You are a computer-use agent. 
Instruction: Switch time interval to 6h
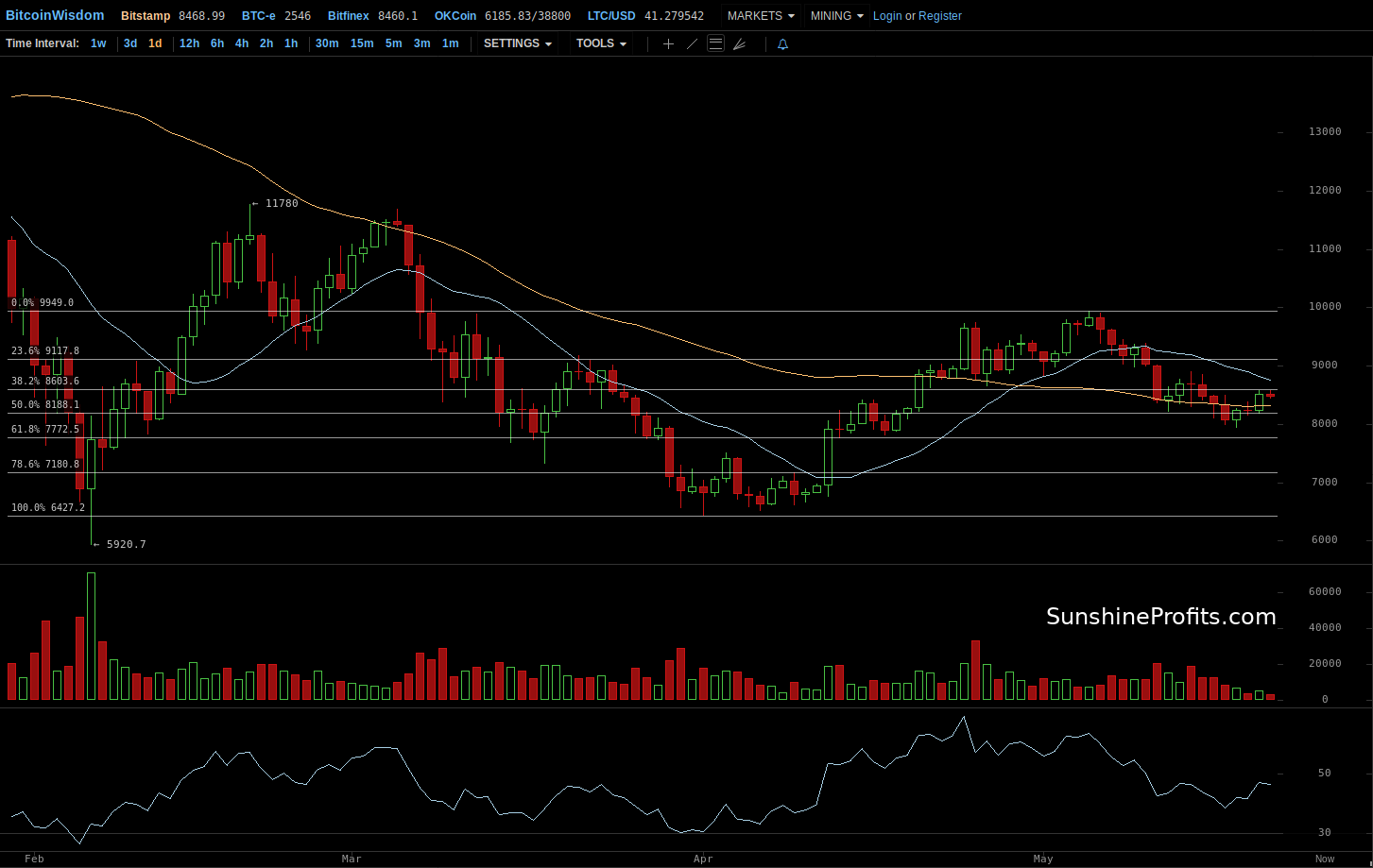tap(217, 43)
